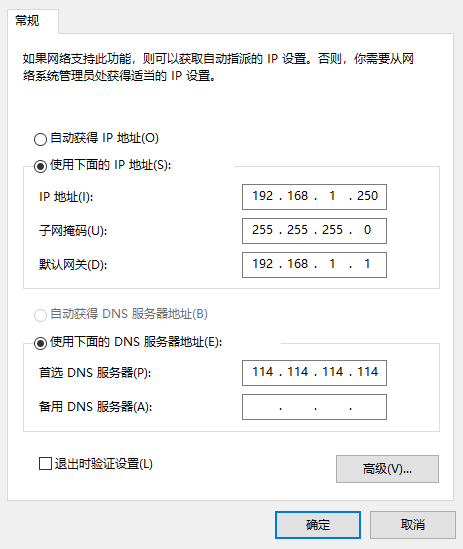
Task: Click the 子网掩码 input field
Action: point(315,231)
